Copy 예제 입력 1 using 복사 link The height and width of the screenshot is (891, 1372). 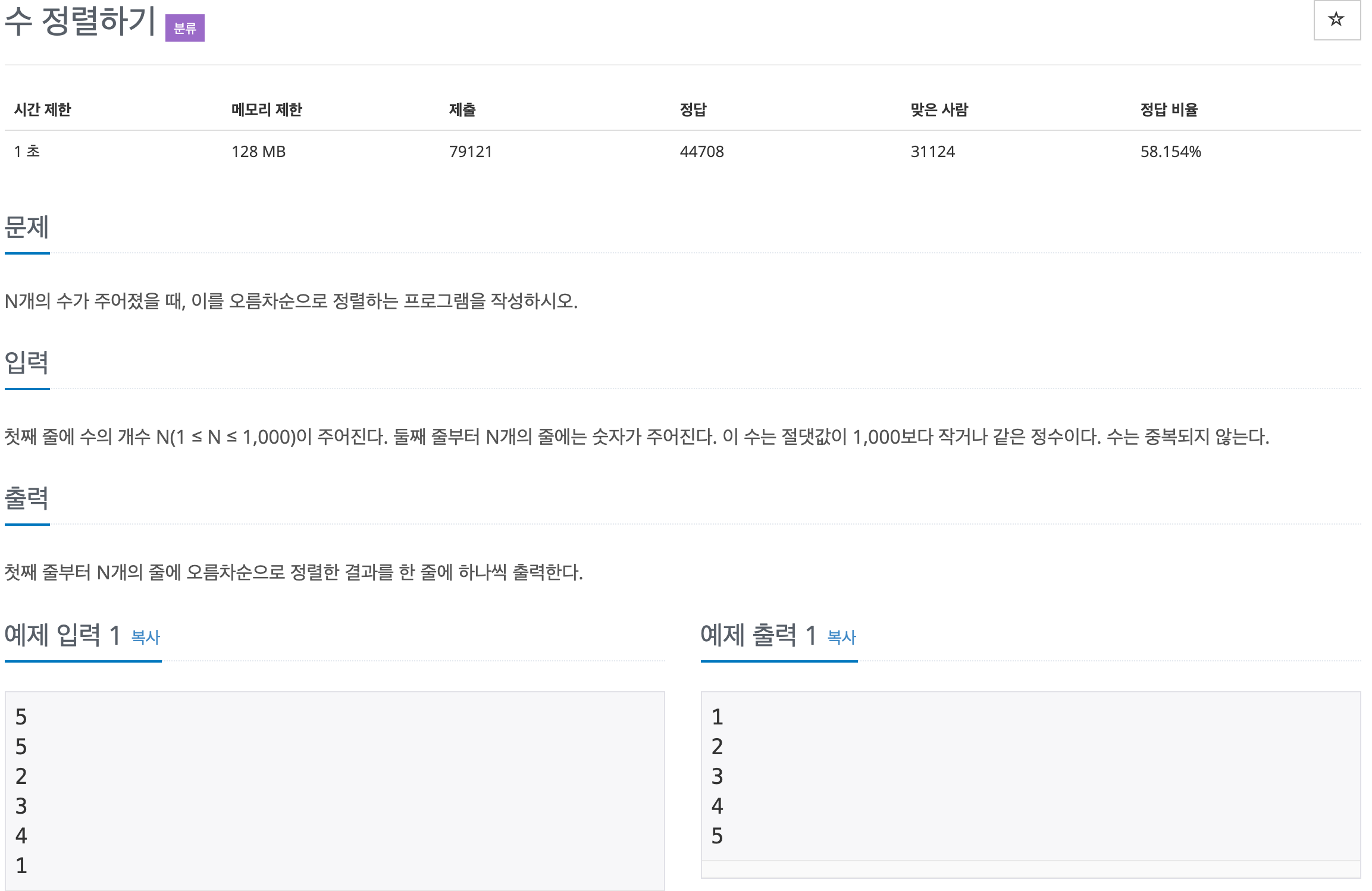[145, 637]
